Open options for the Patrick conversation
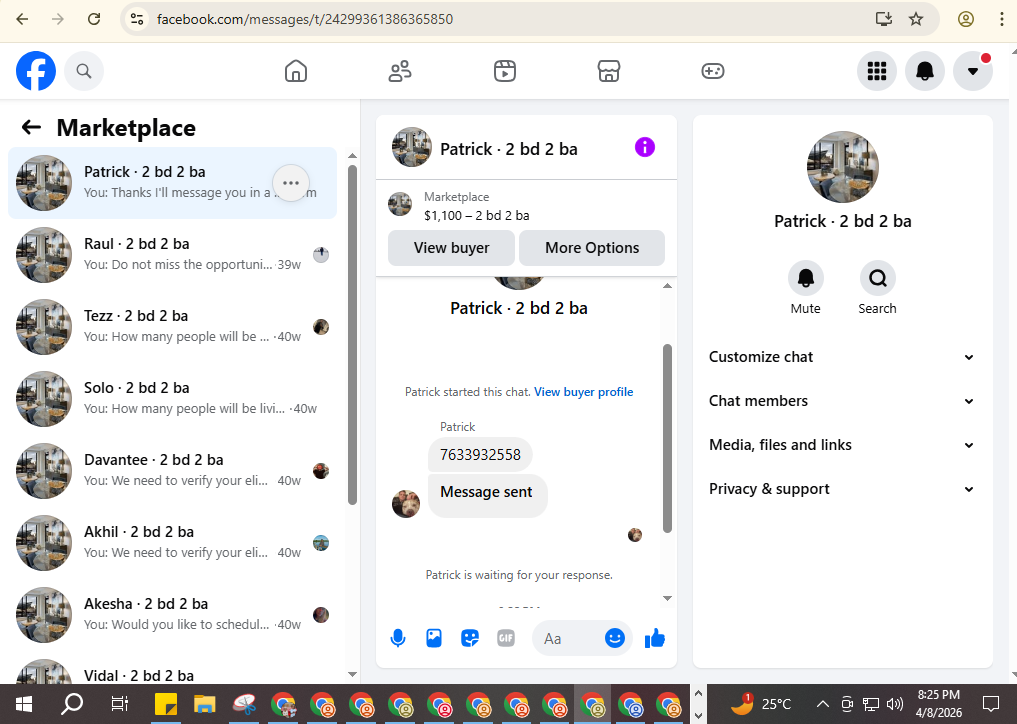The height and width of the screenshot is (724, 1017). [x=291, y=183]
